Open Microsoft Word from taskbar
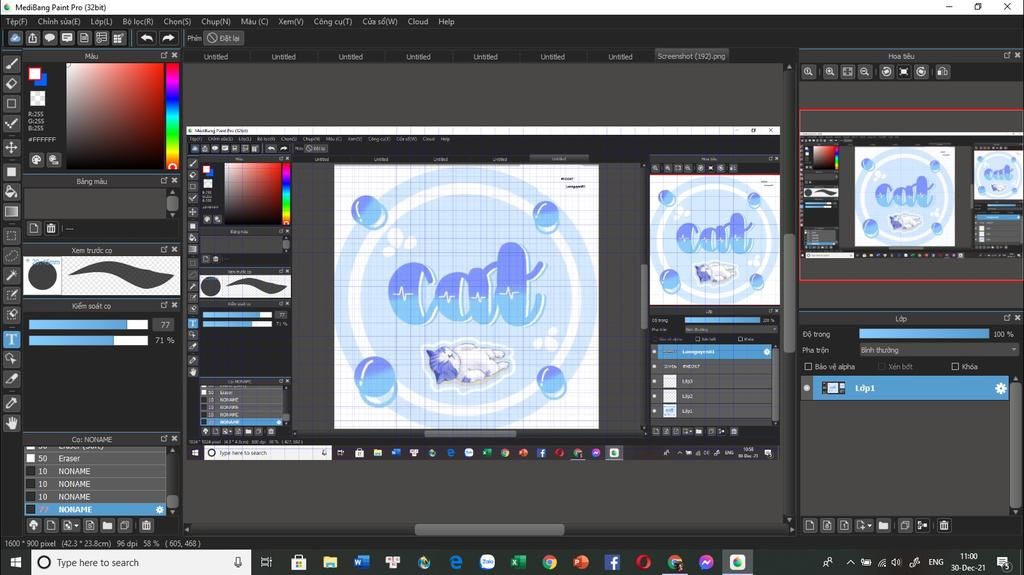1024x575 pixels. click(x=361, y=562)
